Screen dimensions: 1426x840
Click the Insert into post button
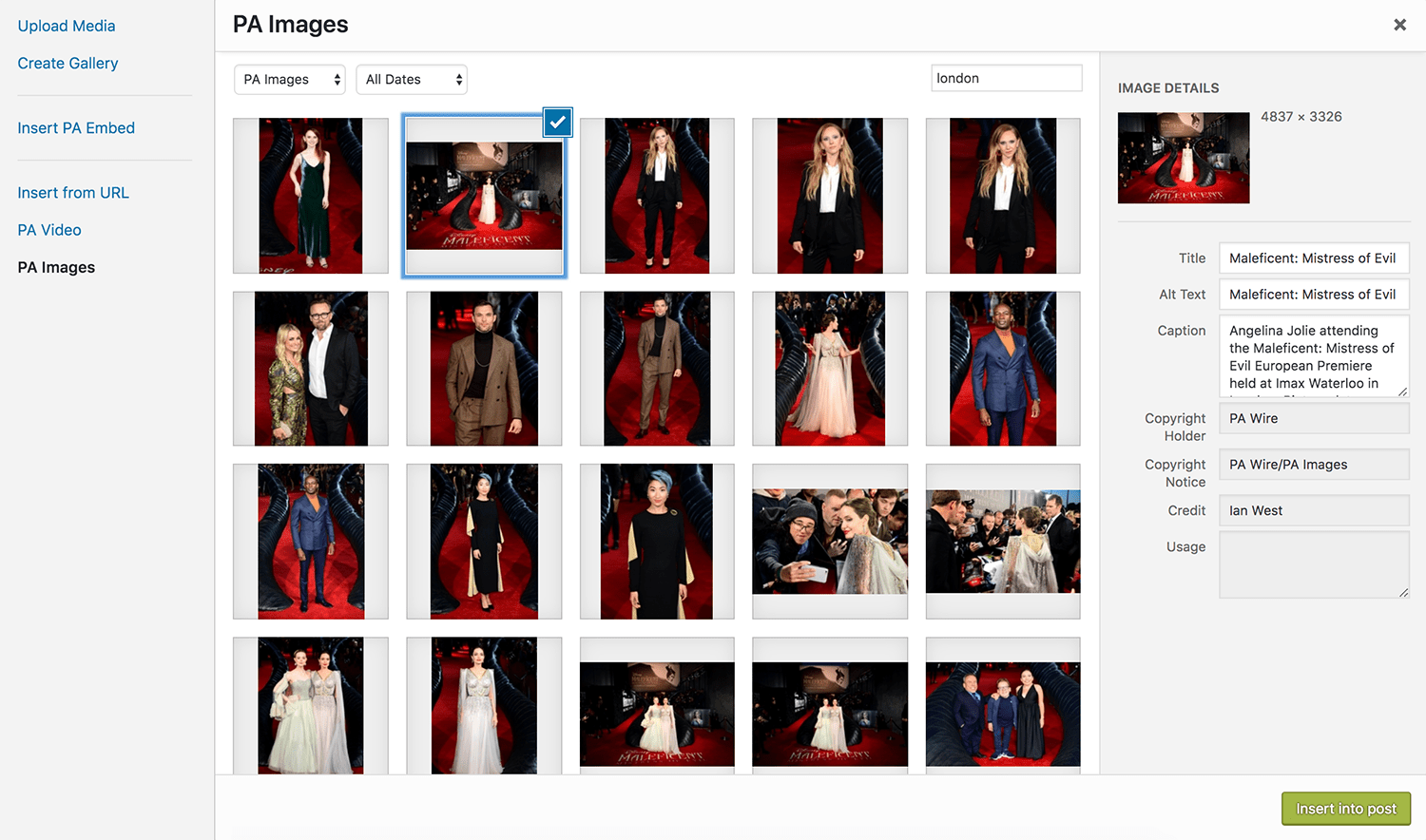pyautogui.click(x=1345, y=808)
